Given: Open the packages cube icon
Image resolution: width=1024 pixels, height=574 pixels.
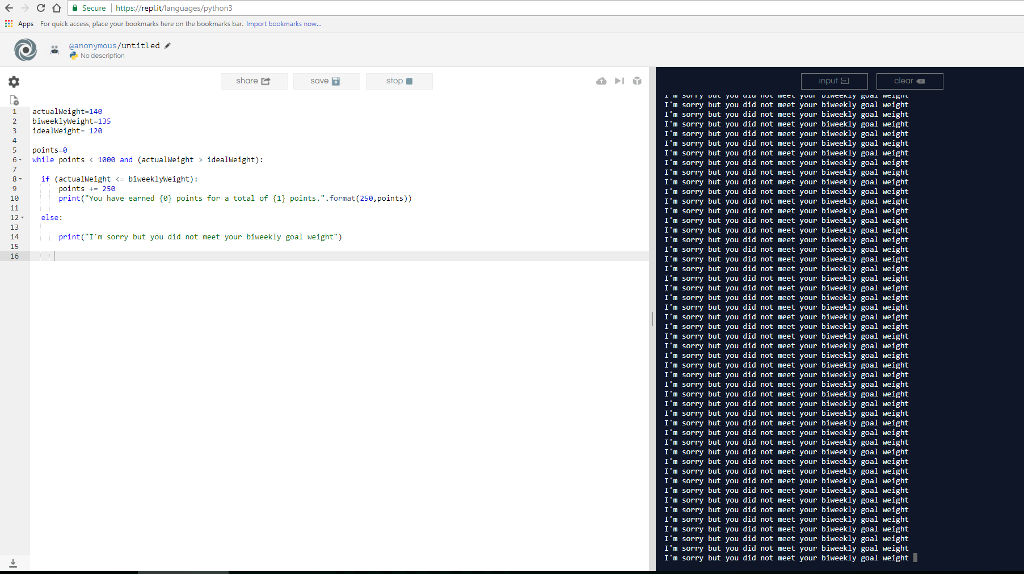Looking at the screenshot, I should pyautogui.click(x=637, y=81).
